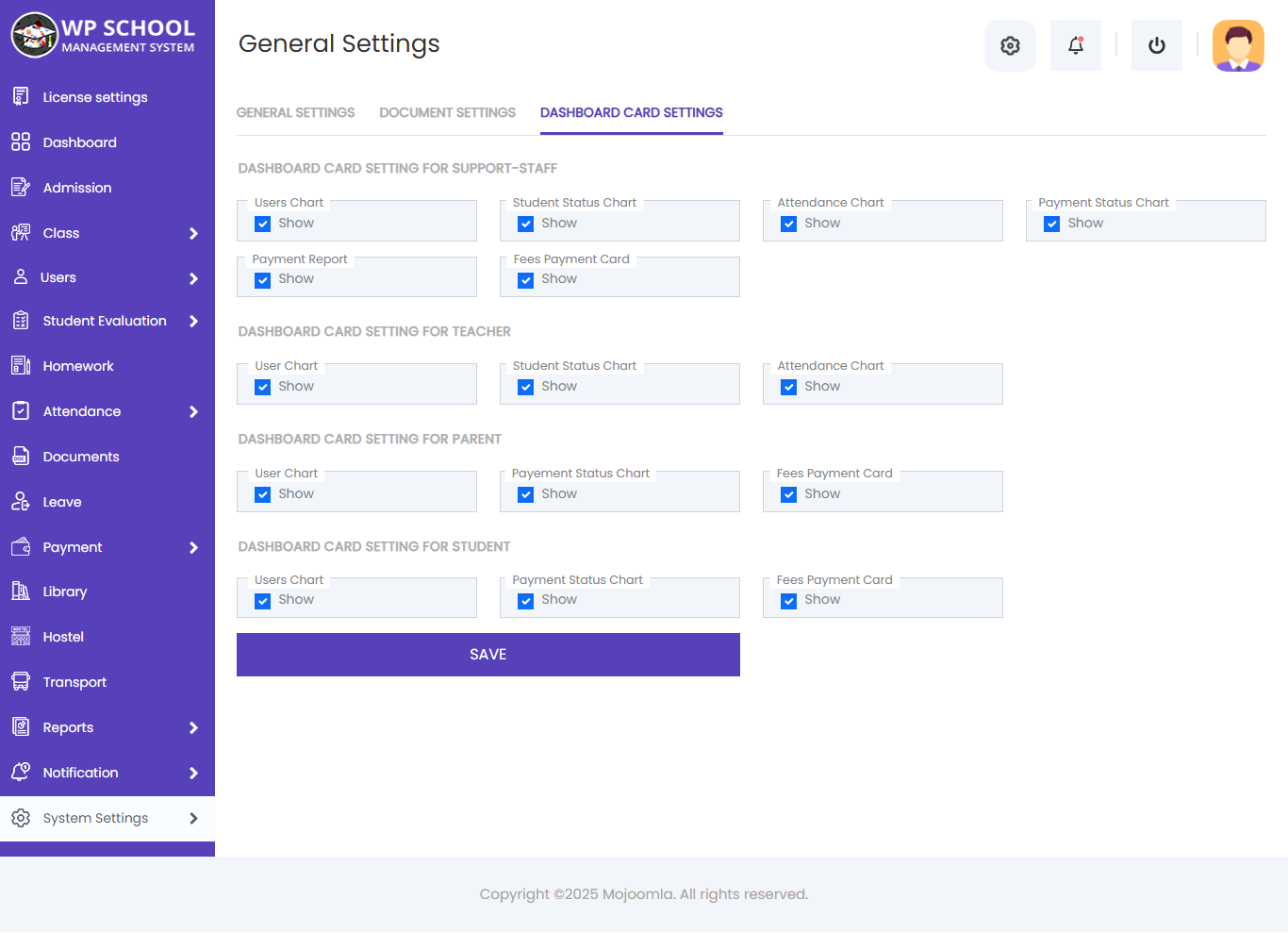Click the Student Evaluation icon
Viewport: 1288px width, 933px height.
click(x=21, y=321)
